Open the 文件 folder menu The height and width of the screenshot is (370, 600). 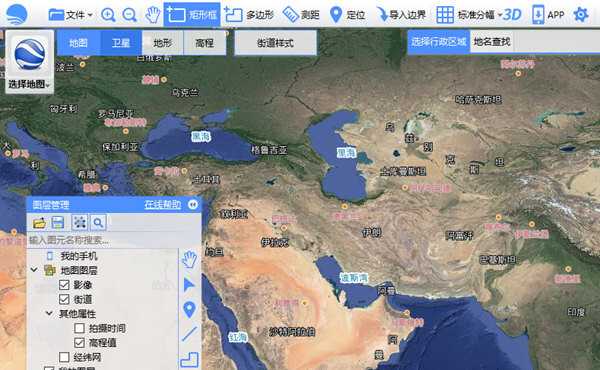point(70,15)
